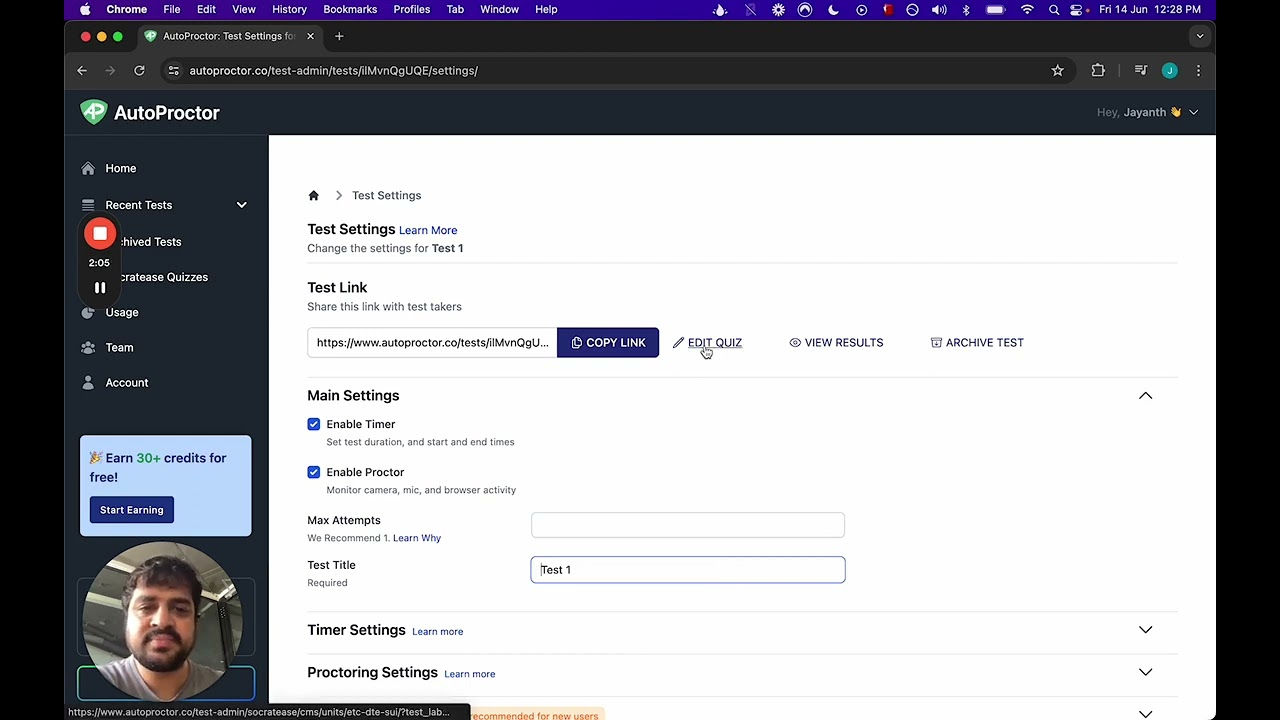Click the AutoProctor logo
The height and width of the screenshot is (720, 1280).
150,112
